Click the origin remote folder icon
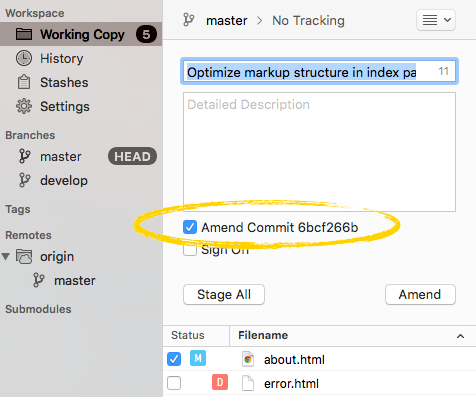Image resolution: width=476 pixels, height=397 pixels. 24,256
